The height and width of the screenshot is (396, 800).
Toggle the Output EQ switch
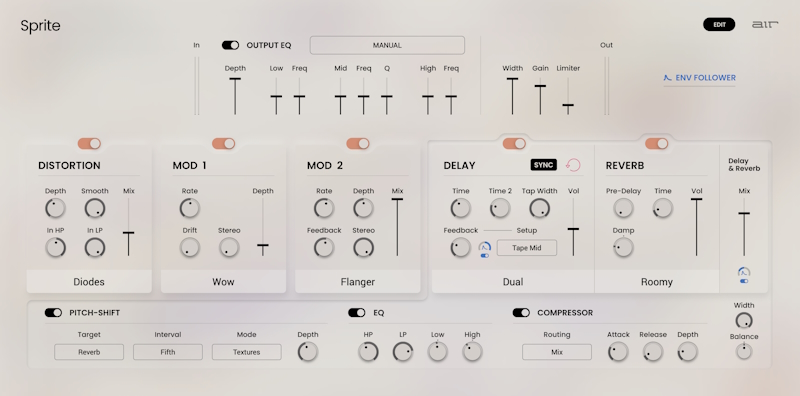(231, 45)
